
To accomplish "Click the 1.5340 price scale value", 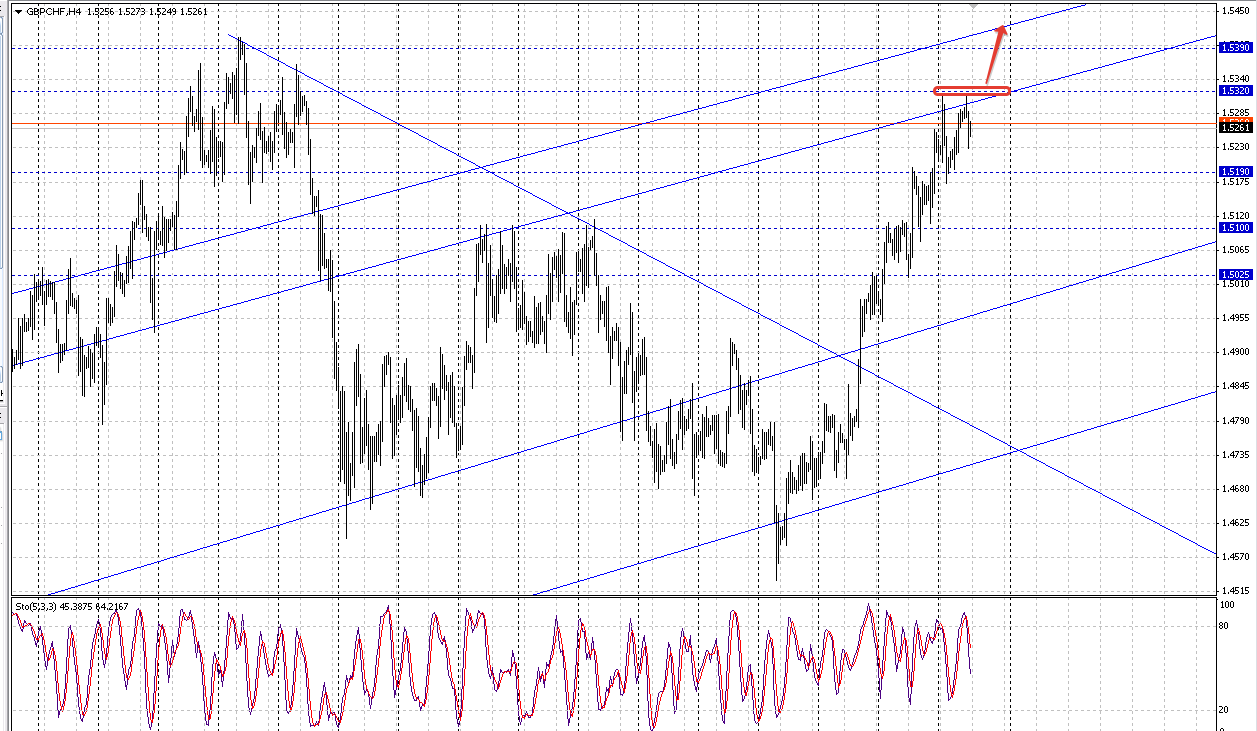I will tap(1236, 79).
